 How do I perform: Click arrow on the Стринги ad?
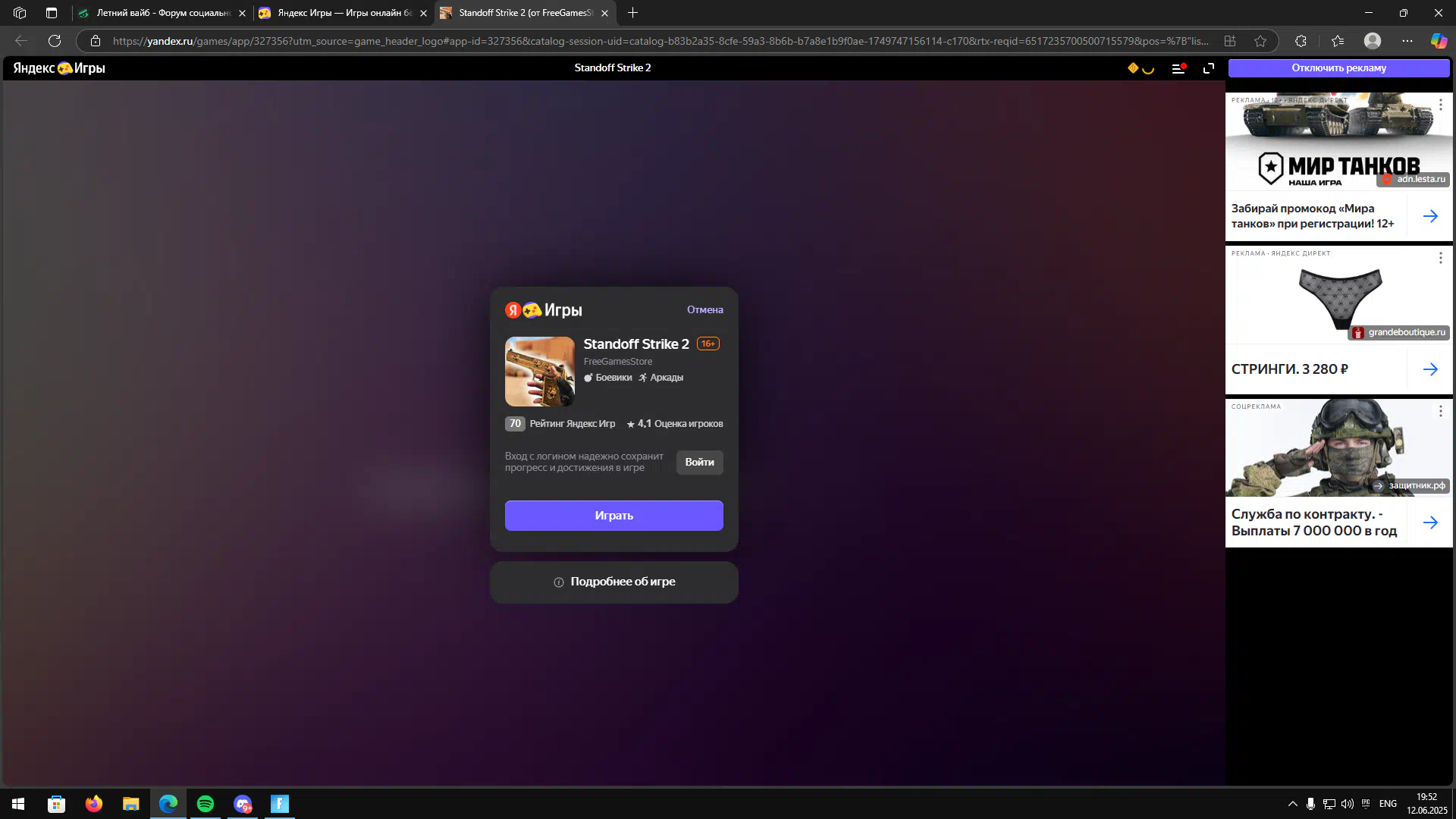pyautogui.click(x=1430, y=369)
